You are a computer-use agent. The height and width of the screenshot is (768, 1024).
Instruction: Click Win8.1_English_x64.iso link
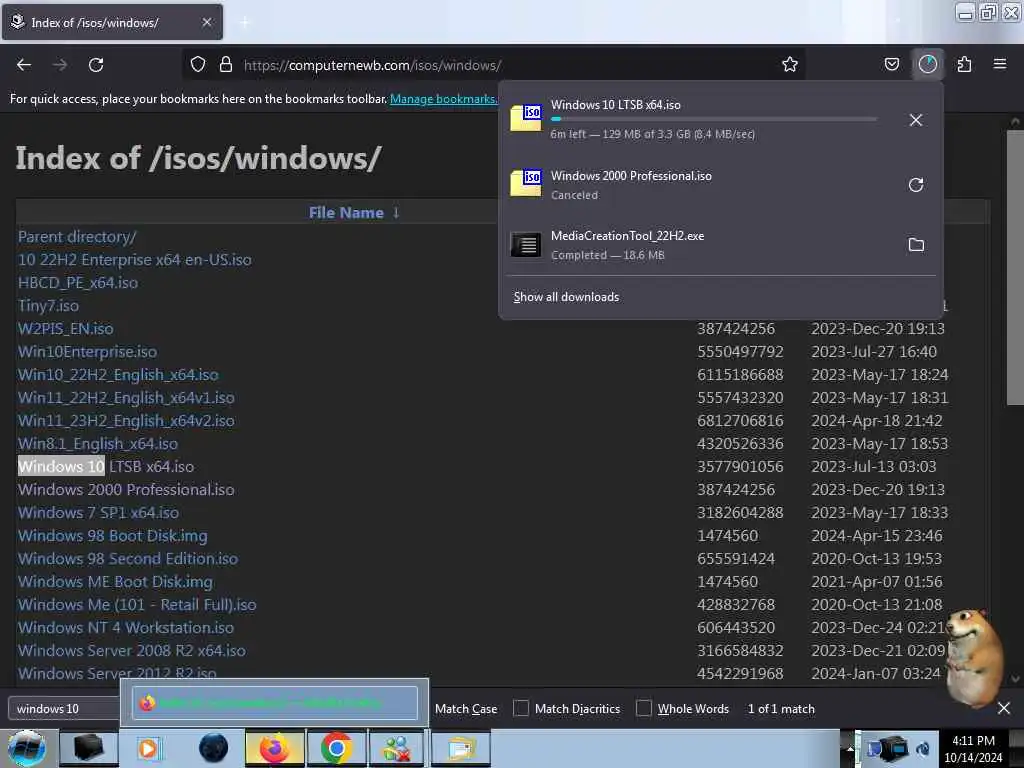[x=98, y=443]
